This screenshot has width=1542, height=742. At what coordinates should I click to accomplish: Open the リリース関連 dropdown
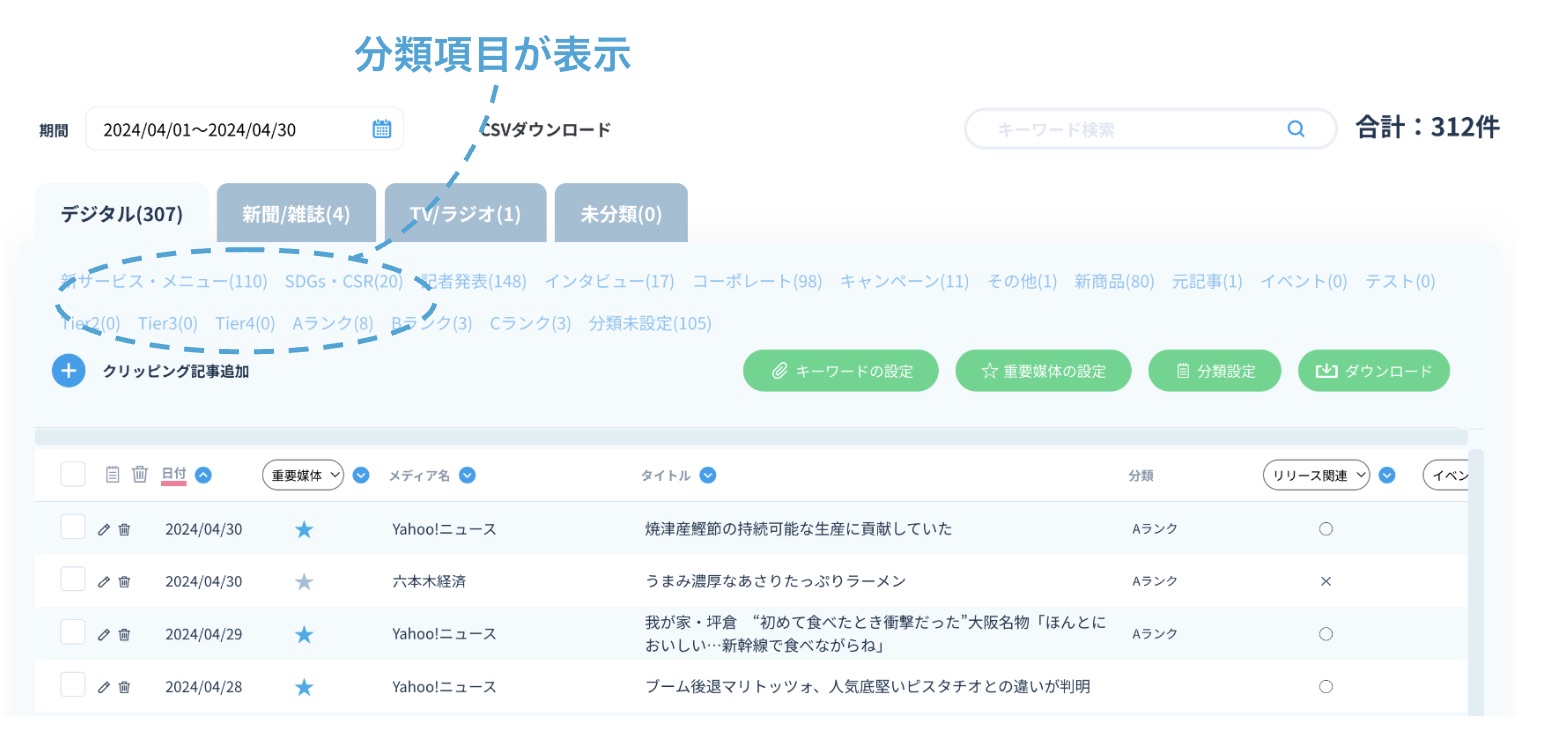pos(1315,476)
